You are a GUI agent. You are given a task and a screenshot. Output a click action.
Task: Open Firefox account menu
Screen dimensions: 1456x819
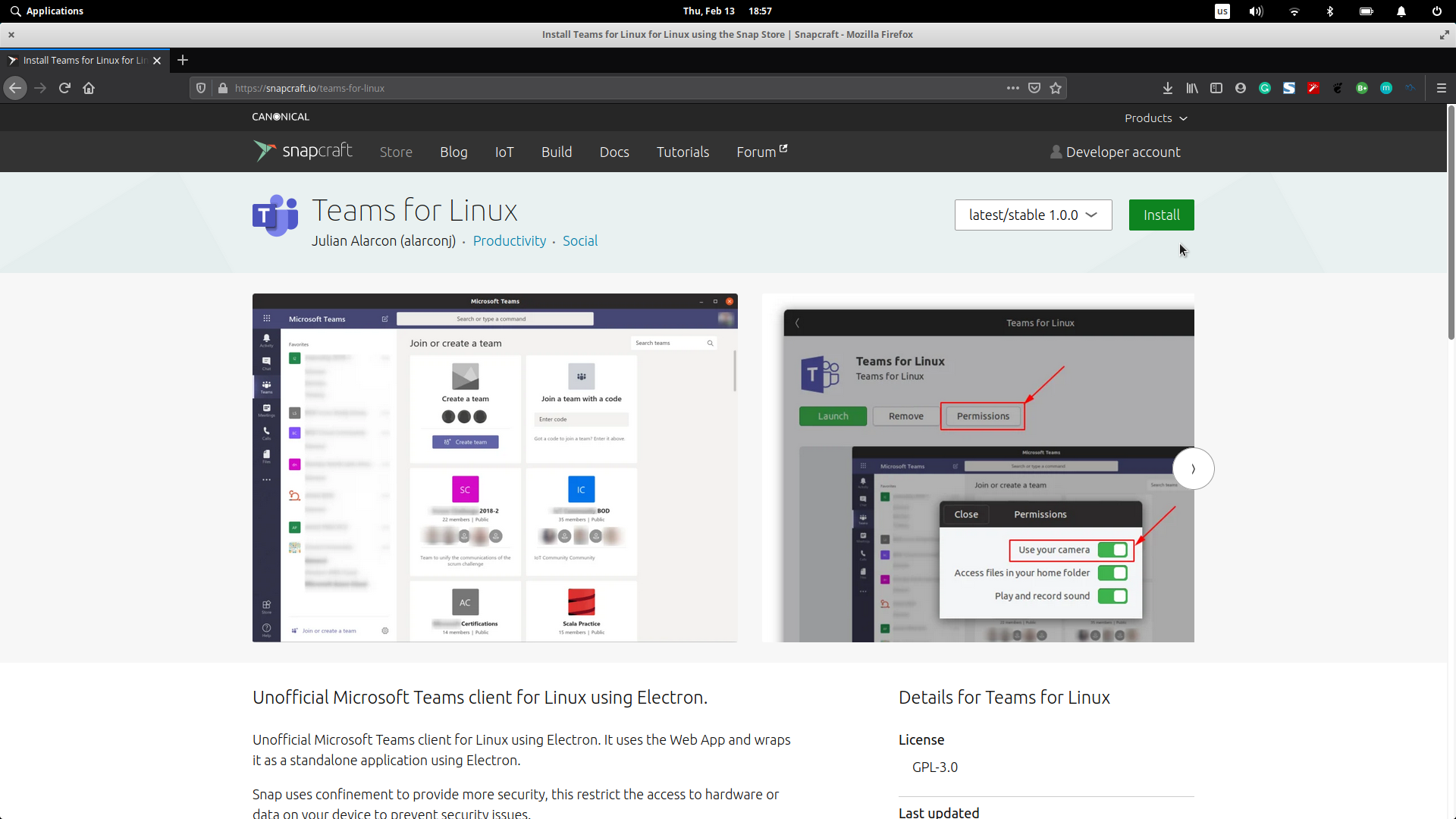(1241, 88)
